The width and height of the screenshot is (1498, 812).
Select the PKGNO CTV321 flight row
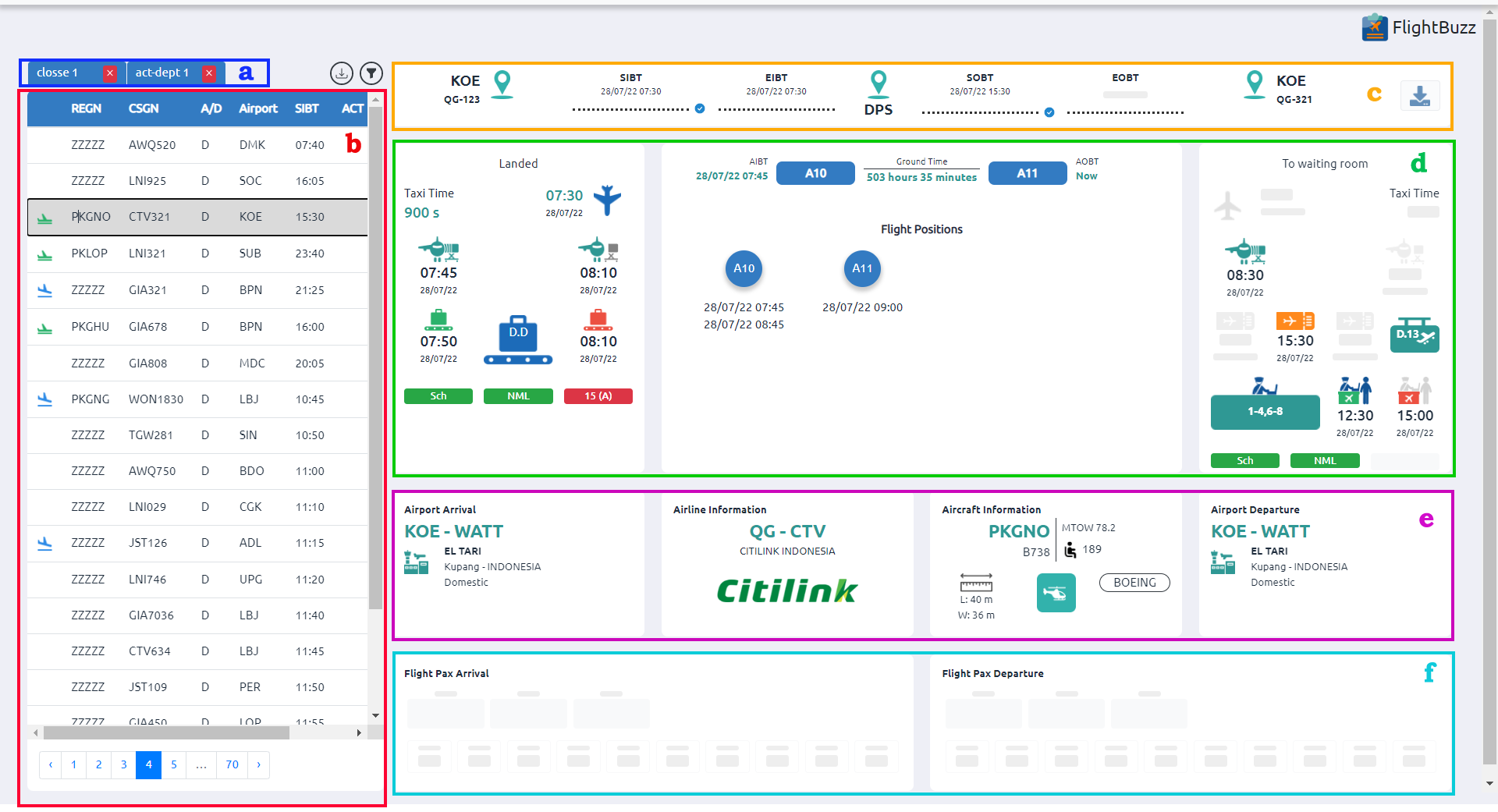tap(197, 217)
